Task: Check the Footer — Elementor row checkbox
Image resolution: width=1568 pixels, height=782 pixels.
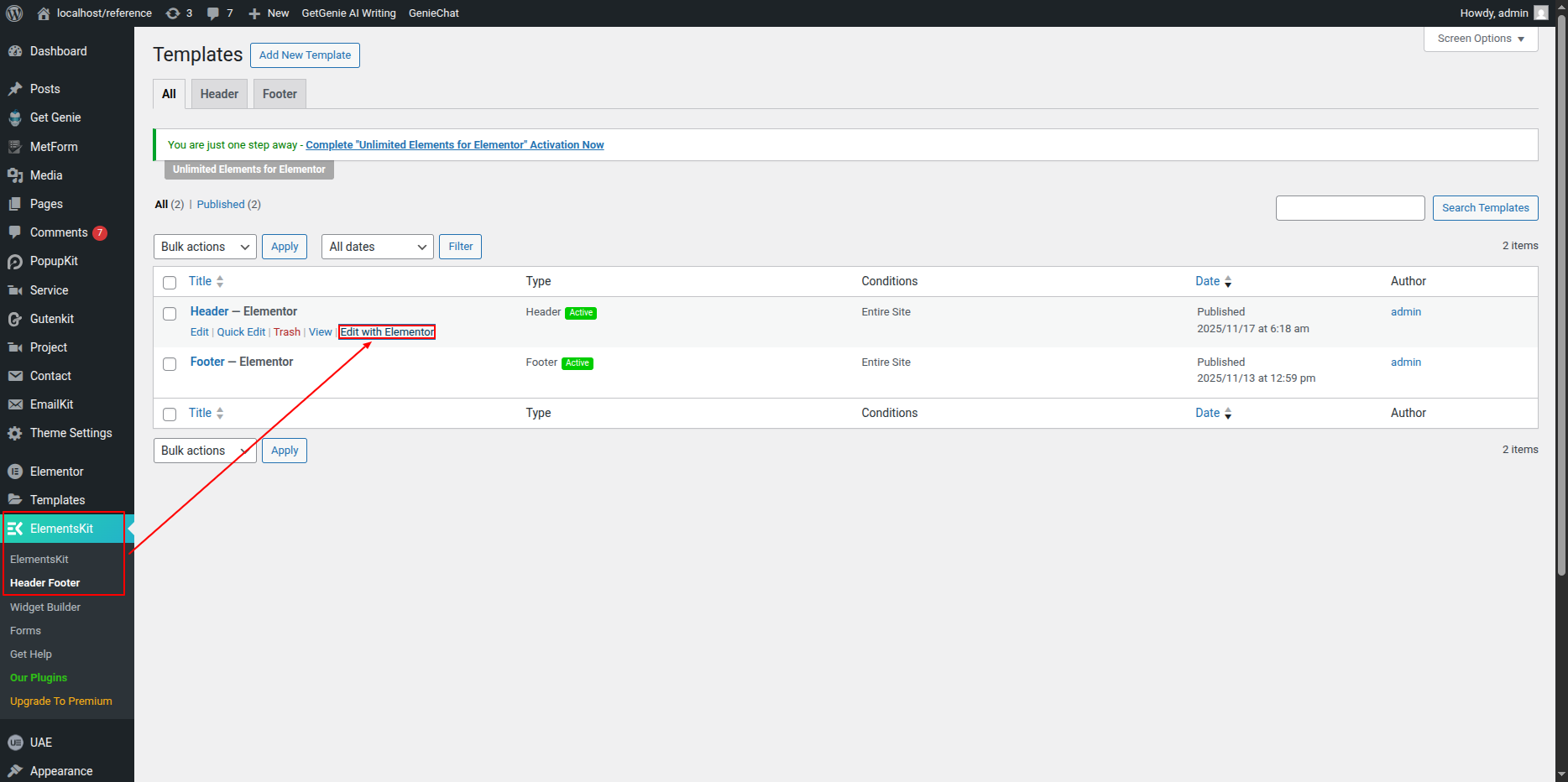Action: point(170,364)
